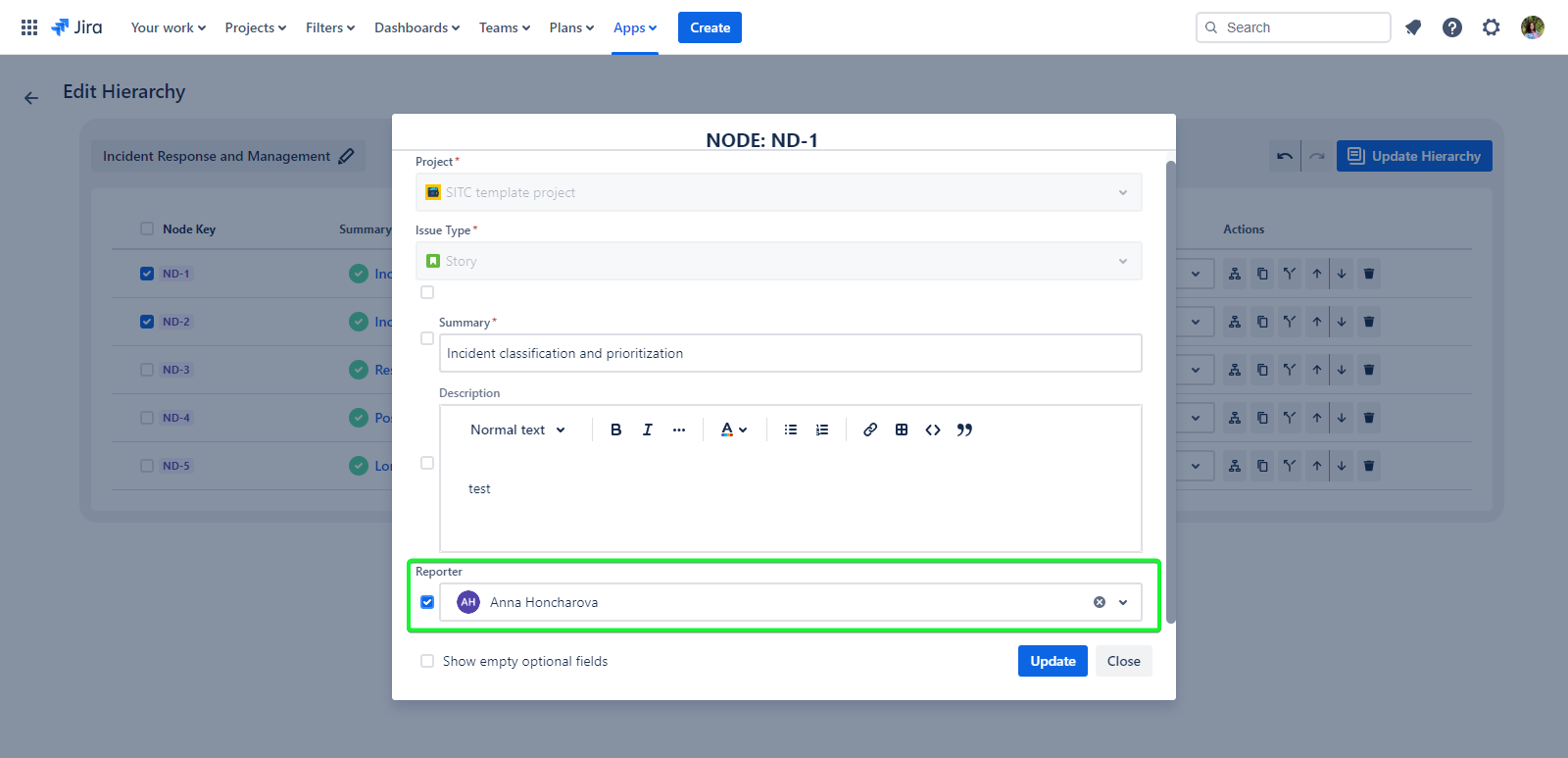
Task: Open the text color picker
Action: 733,430
